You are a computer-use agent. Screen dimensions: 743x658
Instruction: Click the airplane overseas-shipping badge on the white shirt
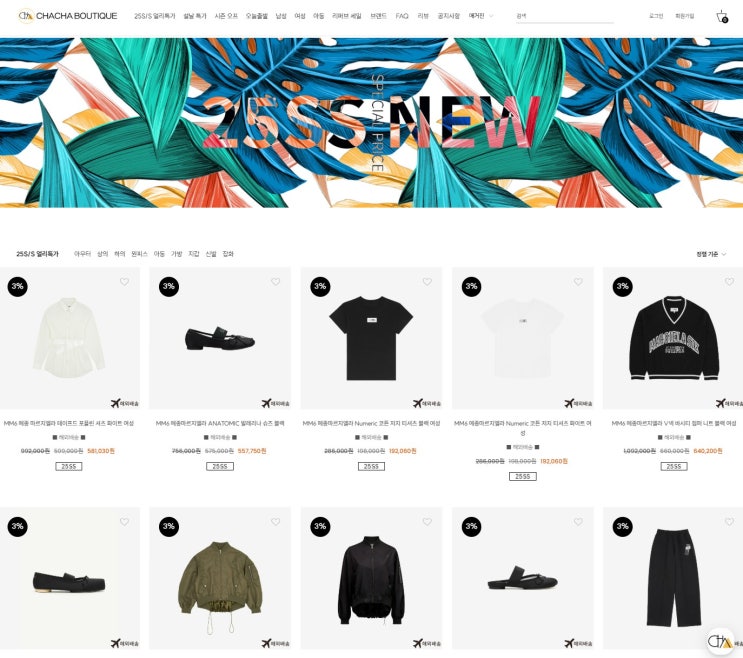(125, 403)
